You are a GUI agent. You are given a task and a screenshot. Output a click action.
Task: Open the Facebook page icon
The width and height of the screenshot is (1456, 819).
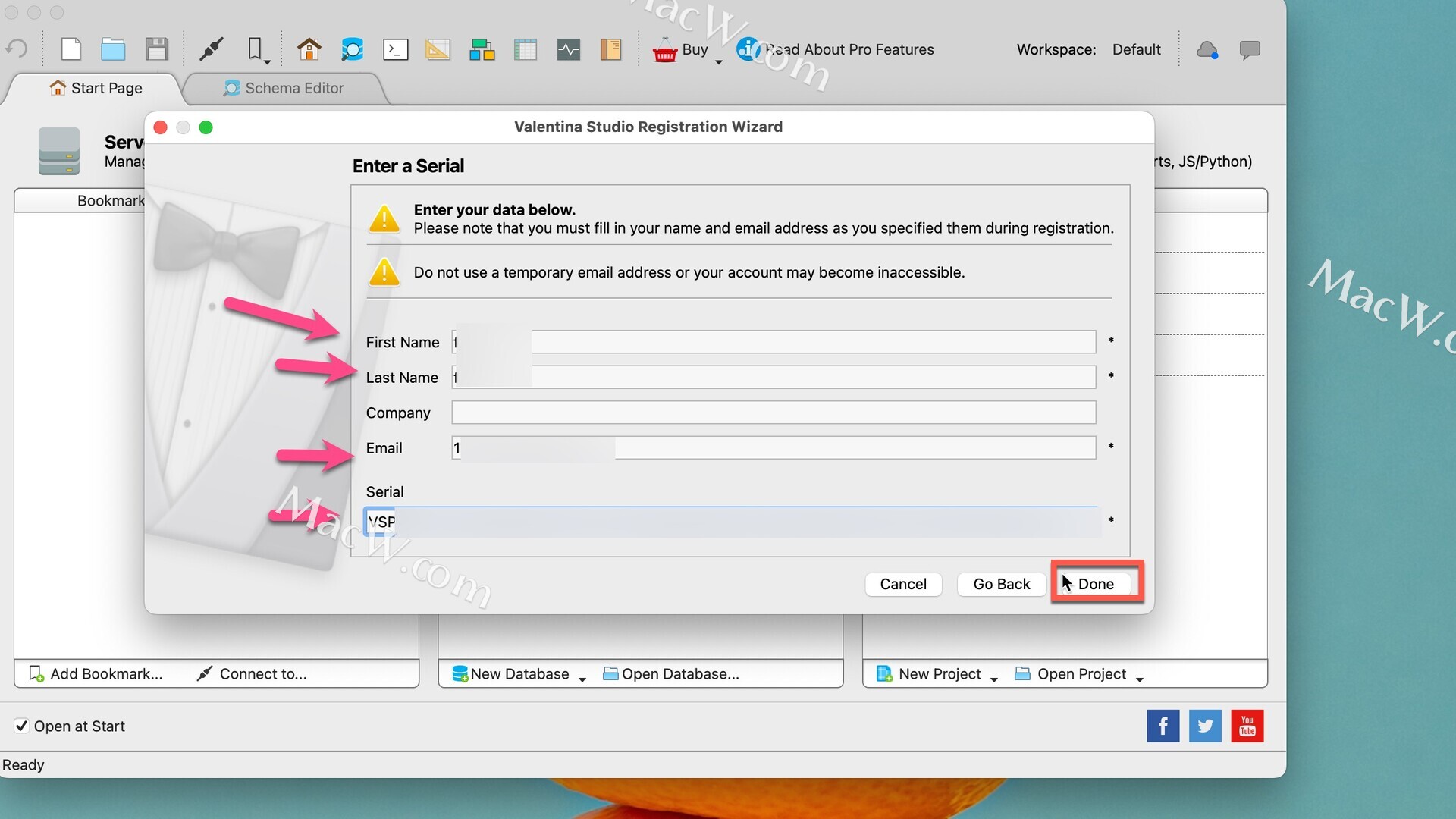[x=1163, y=726]
